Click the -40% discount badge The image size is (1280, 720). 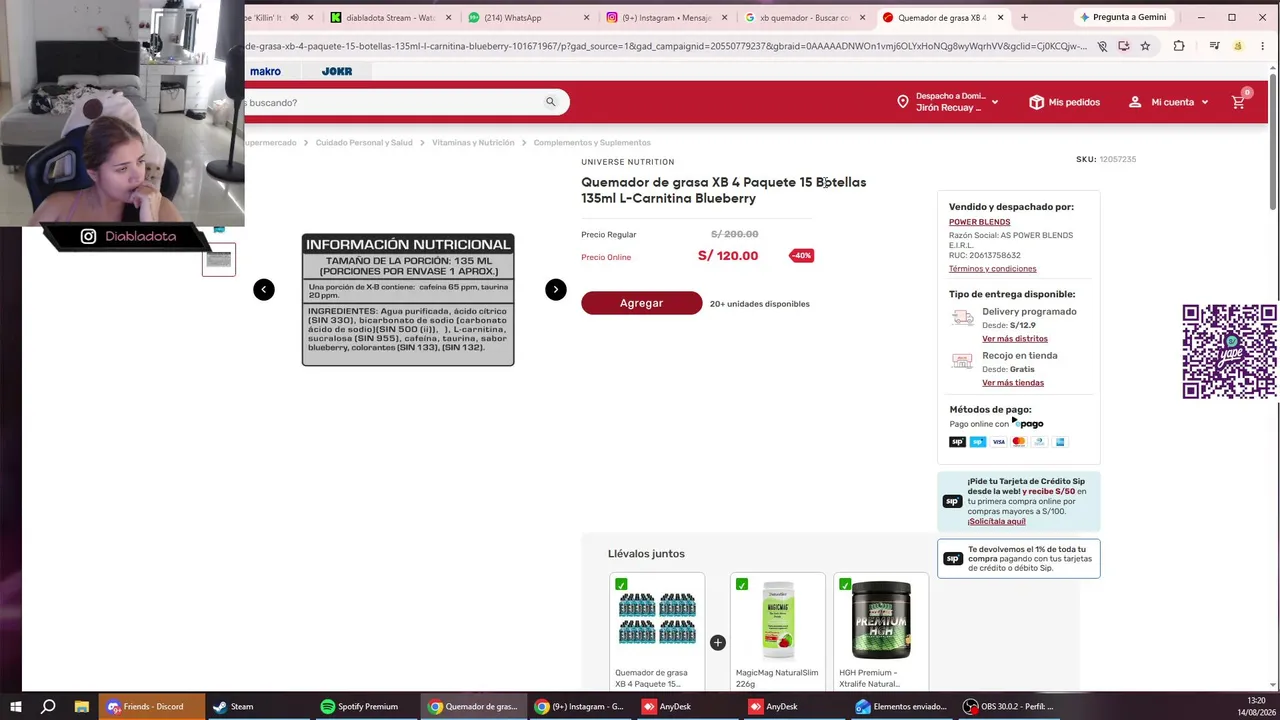tap(802, 256)
